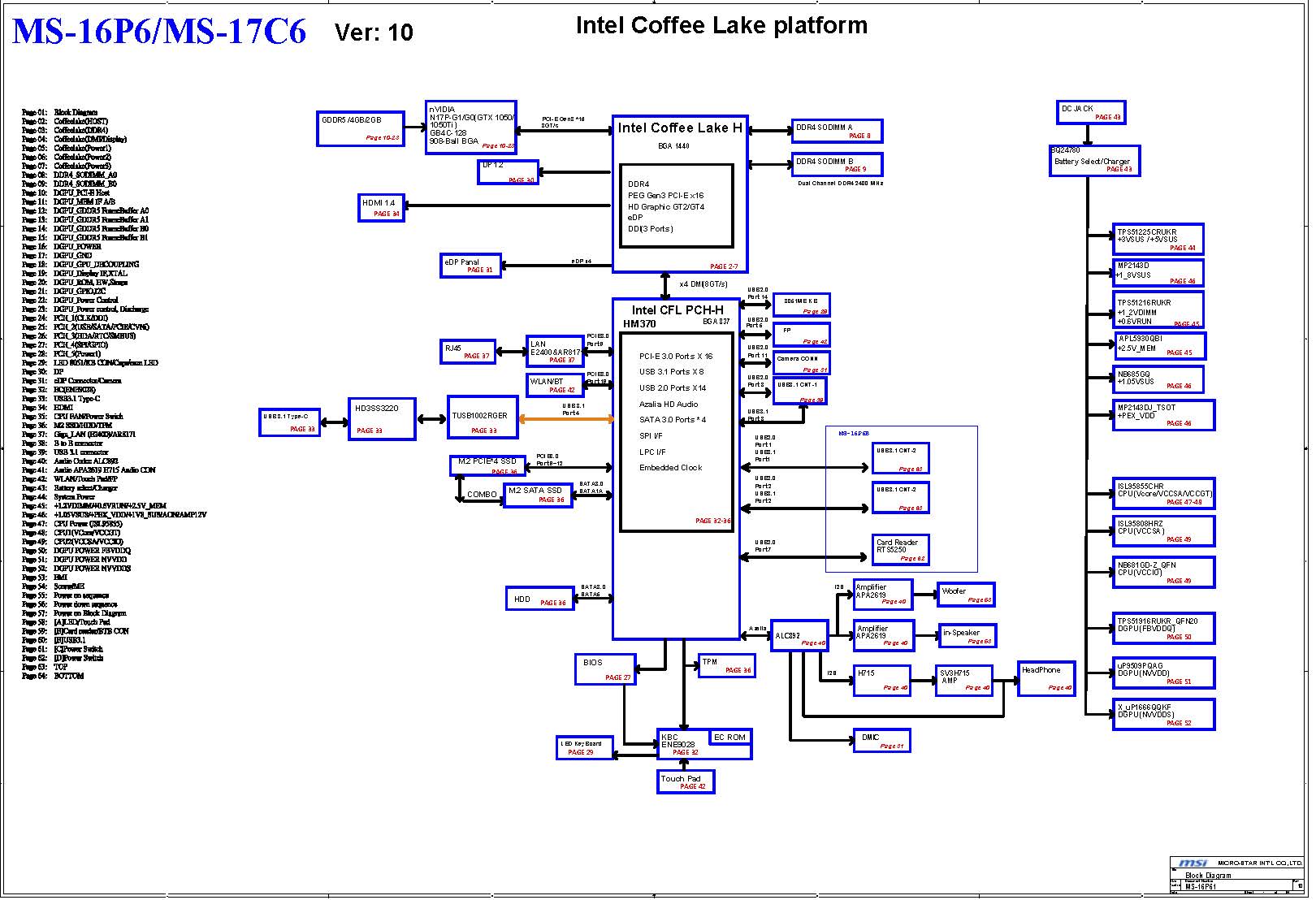Select the Touch Pad block

coord(686,781)
